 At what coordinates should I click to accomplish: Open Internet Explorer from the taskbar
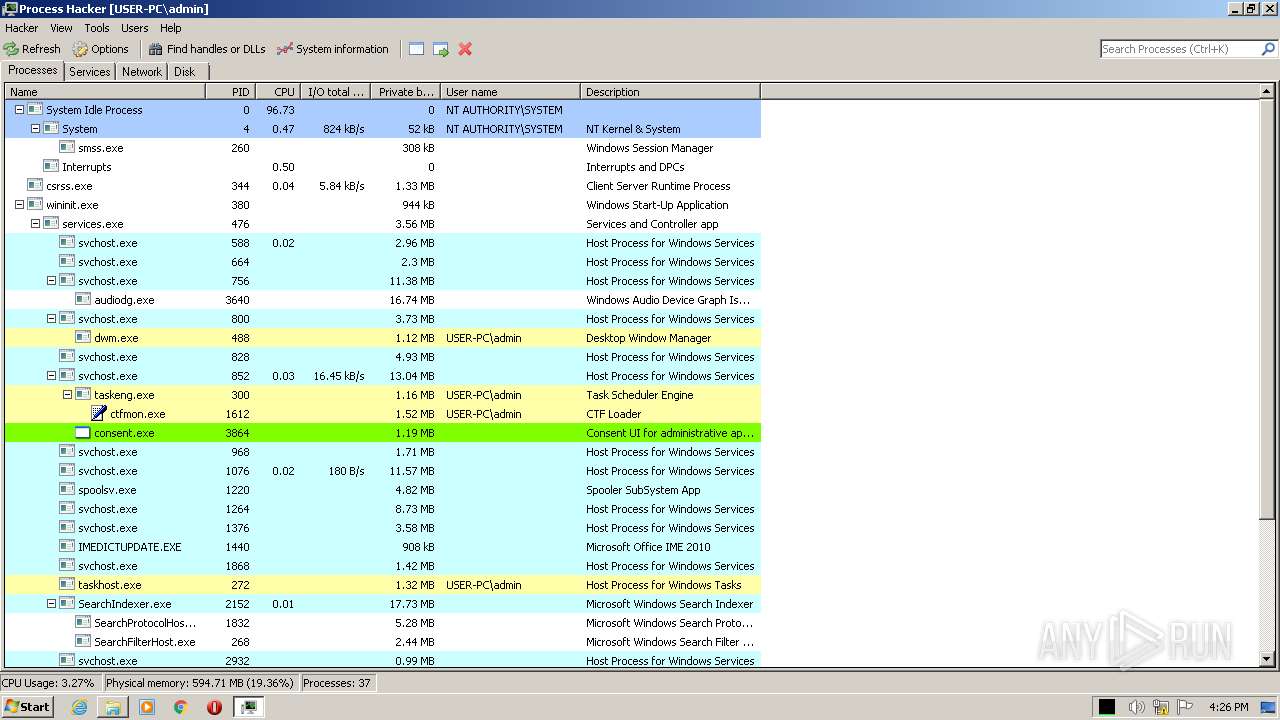click(80, 707)
